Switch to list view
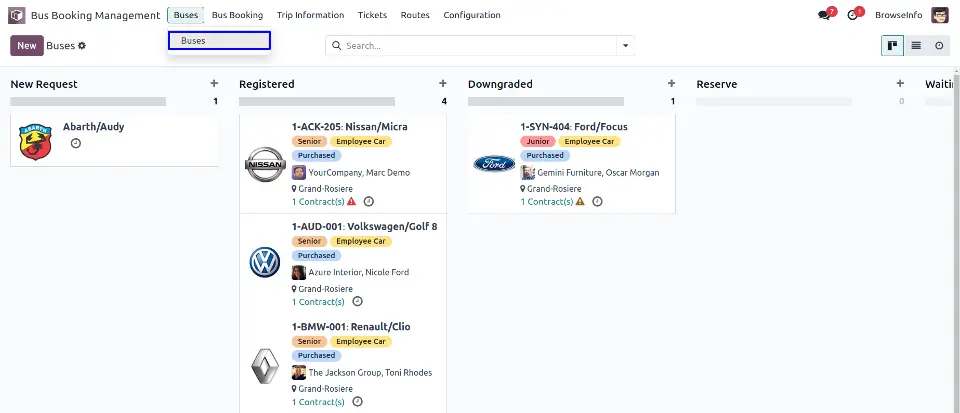The height and width of the screenshot is (413, 960). 916,46
